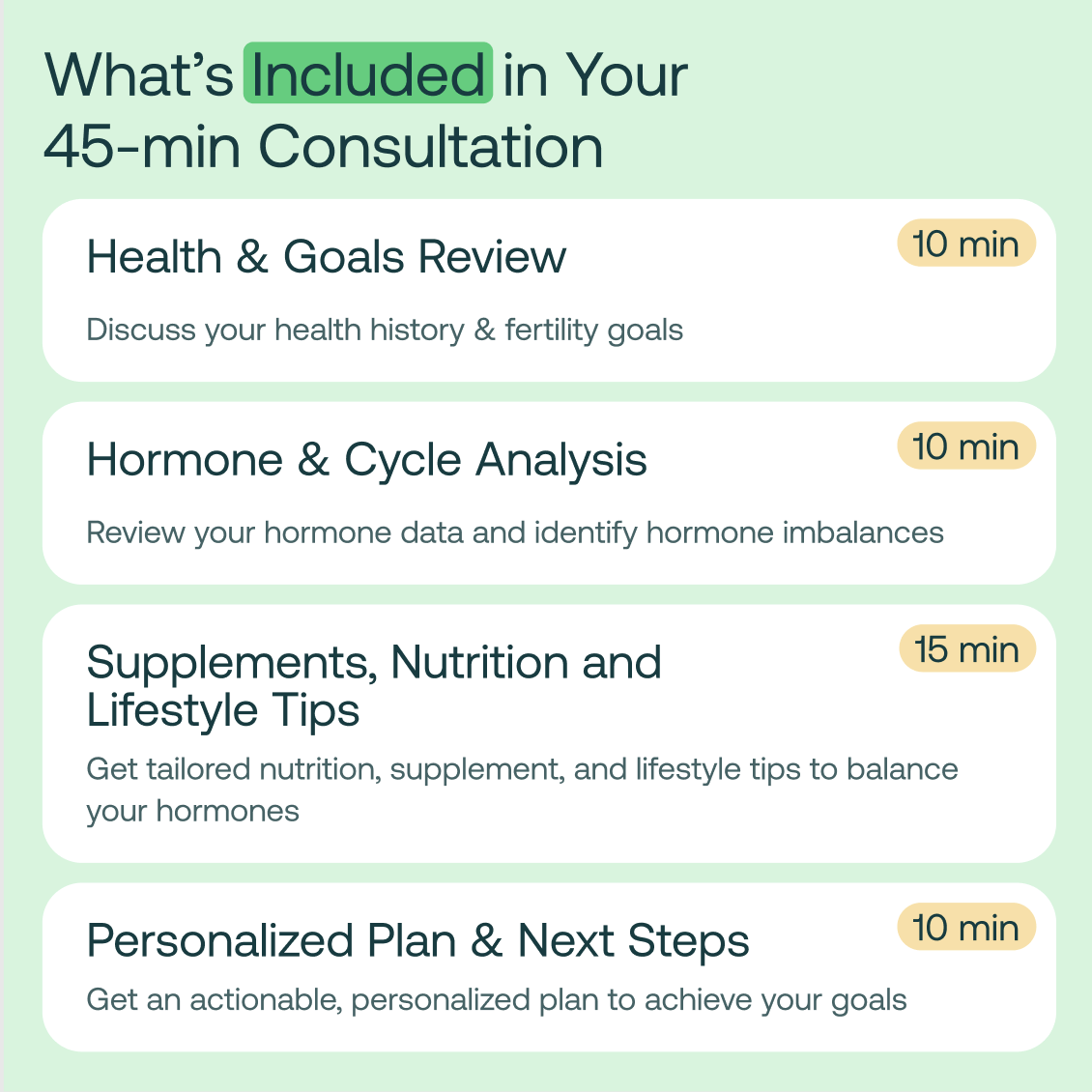Select the Hormone & Cycle Analysis heading

click(x=366, y=460)
